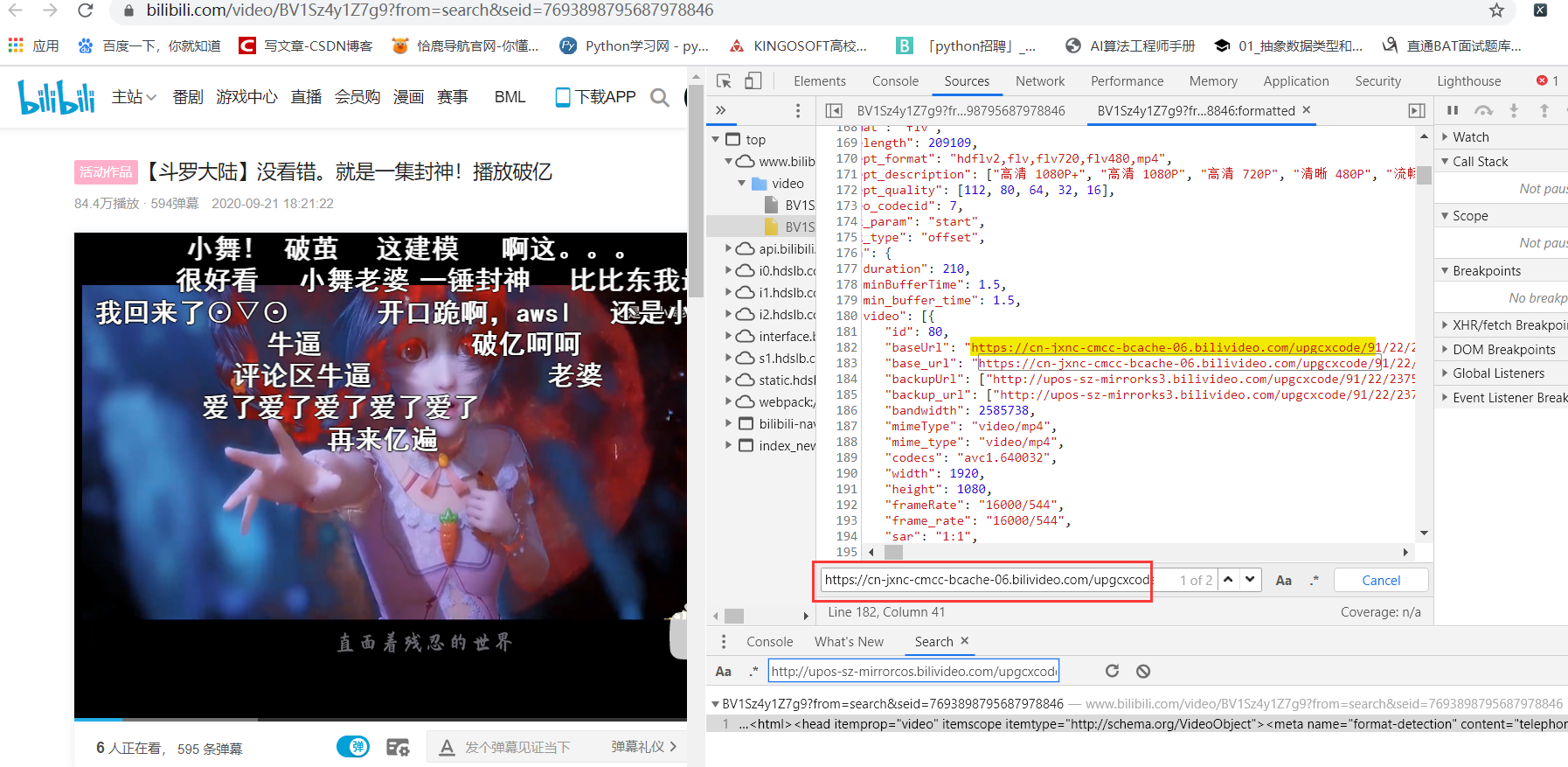
Task: Toggle regex in the find bar
Action: (1314, 580)
